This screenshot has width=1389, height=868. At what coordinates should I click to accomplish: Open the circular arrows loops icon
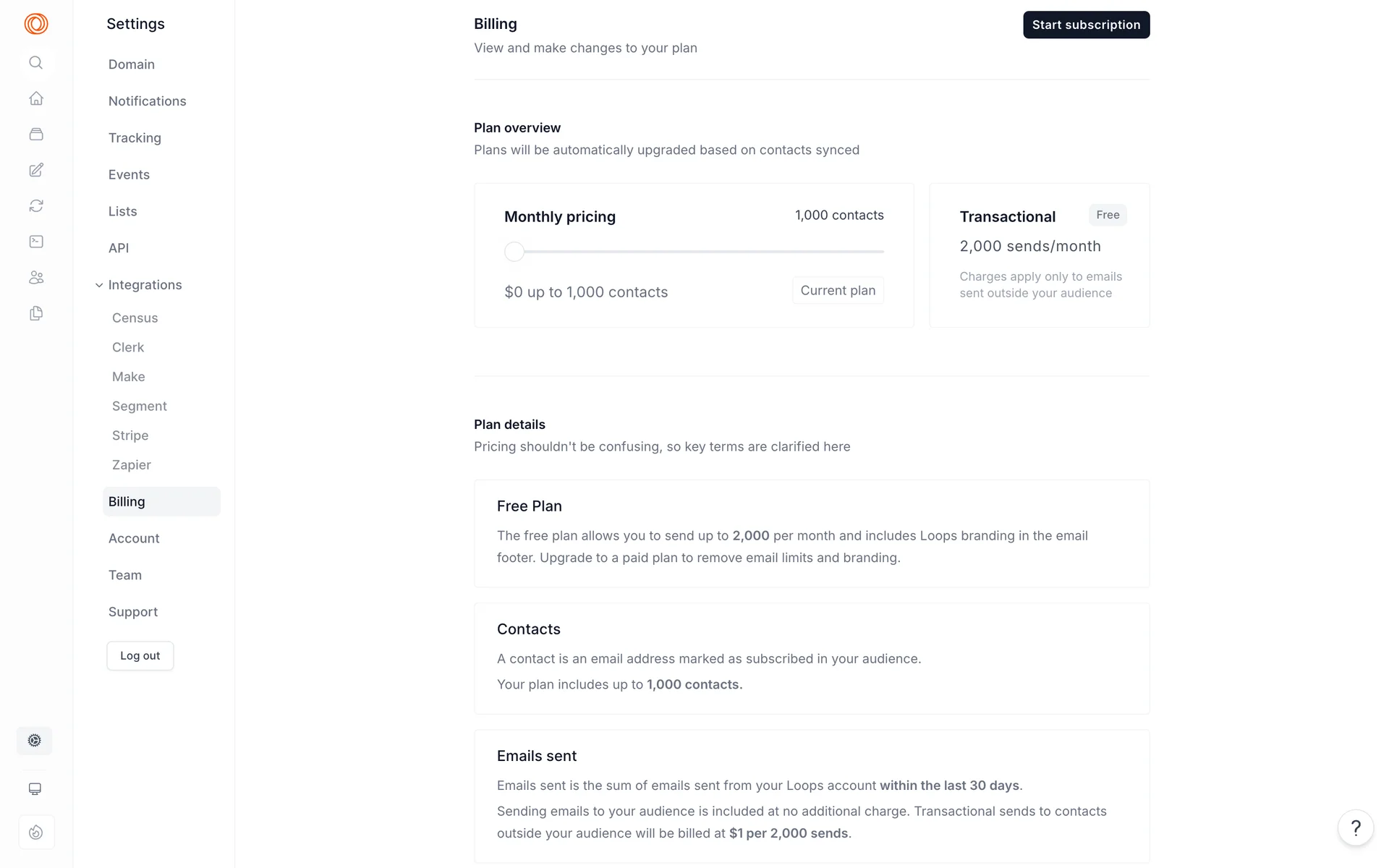tap(36, 206)
